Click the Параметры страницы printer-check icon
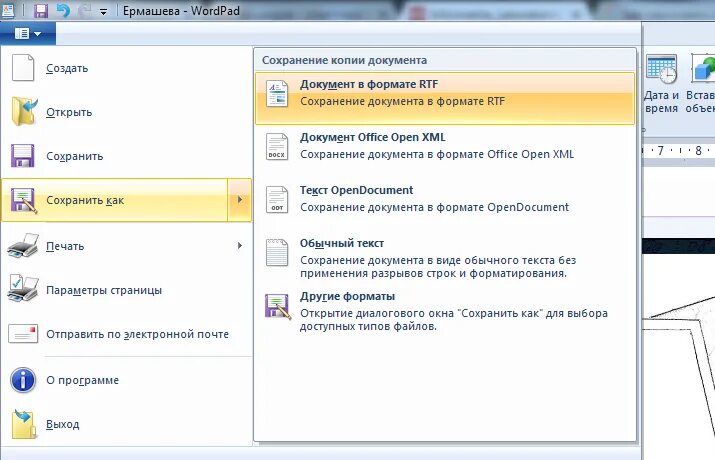 tap(23, 289)
